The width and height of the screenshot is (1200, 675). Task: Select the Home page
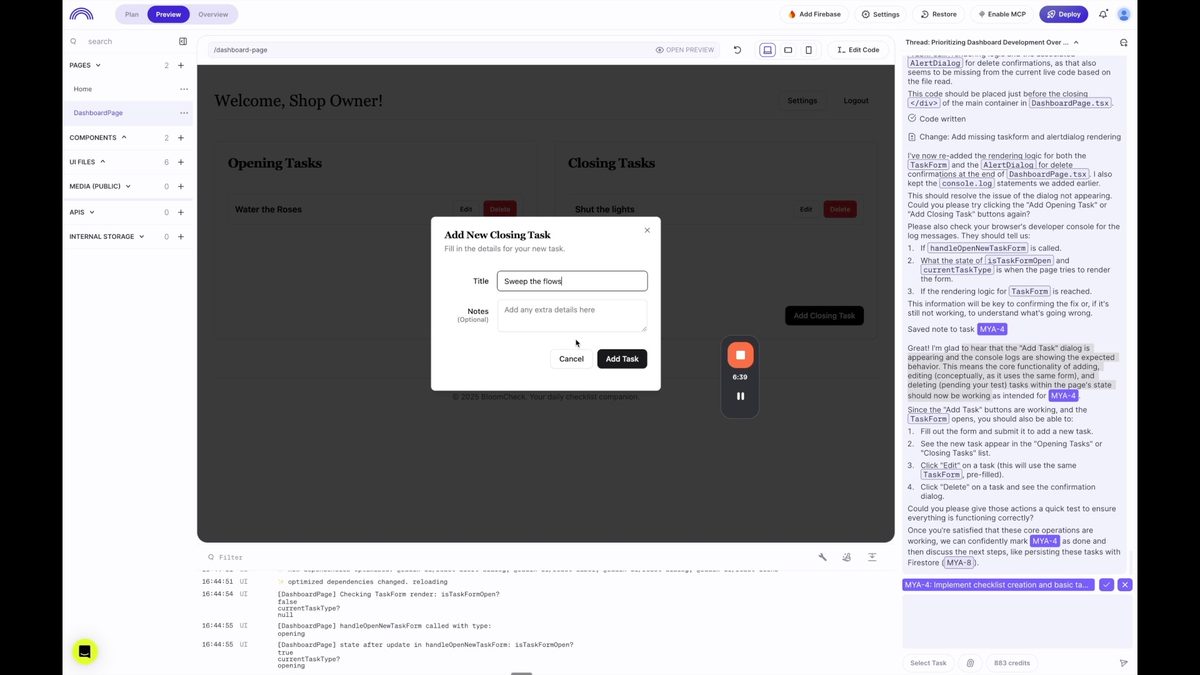pos(83,89)
